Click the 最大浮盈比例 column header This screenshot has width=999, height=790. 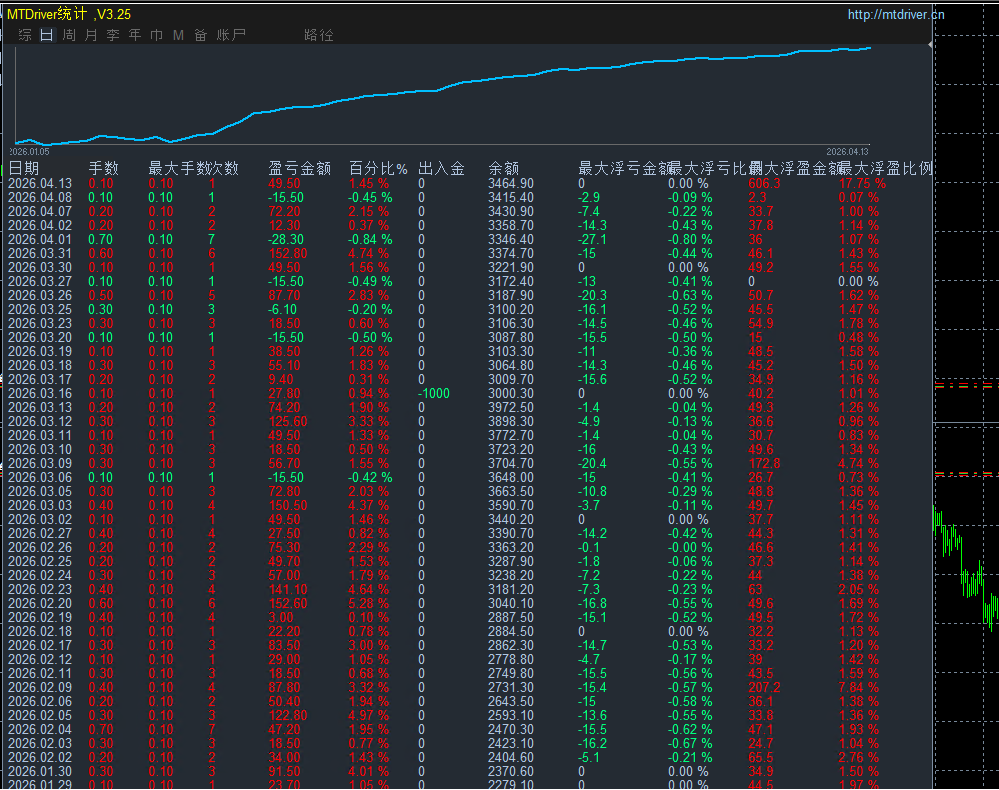pyautogui.click(x=887, y=168)
